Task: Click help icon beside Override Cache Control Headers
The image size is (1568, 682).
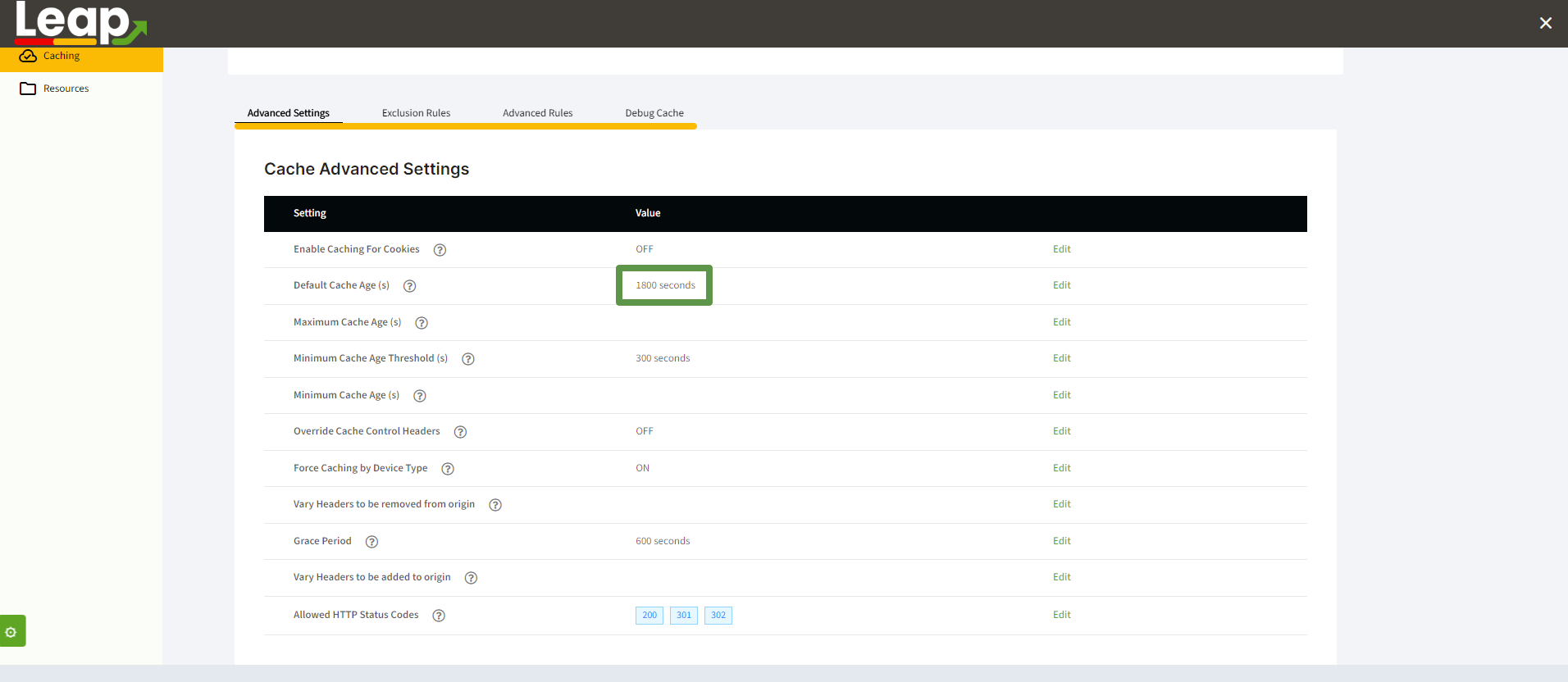Action: (460, 432)
